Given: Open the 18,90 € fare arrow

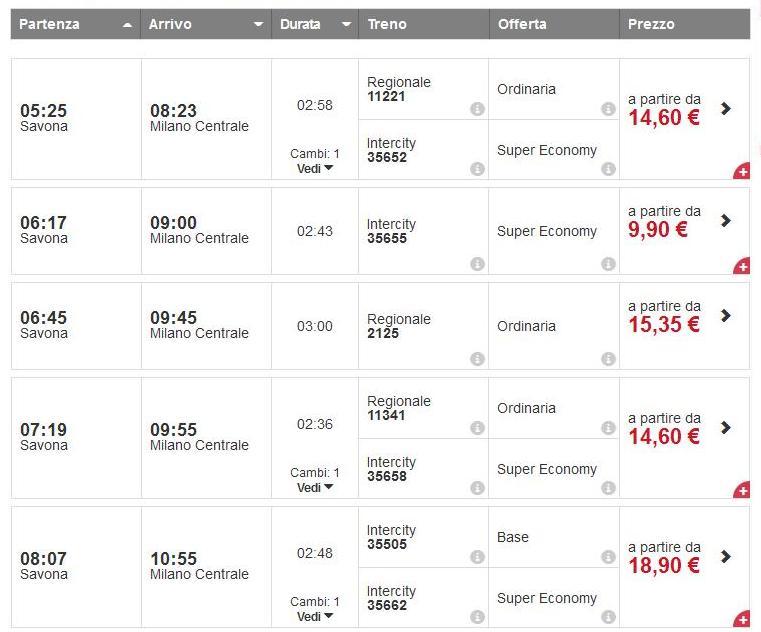Looking at the screenshot, I should (726, 556).
